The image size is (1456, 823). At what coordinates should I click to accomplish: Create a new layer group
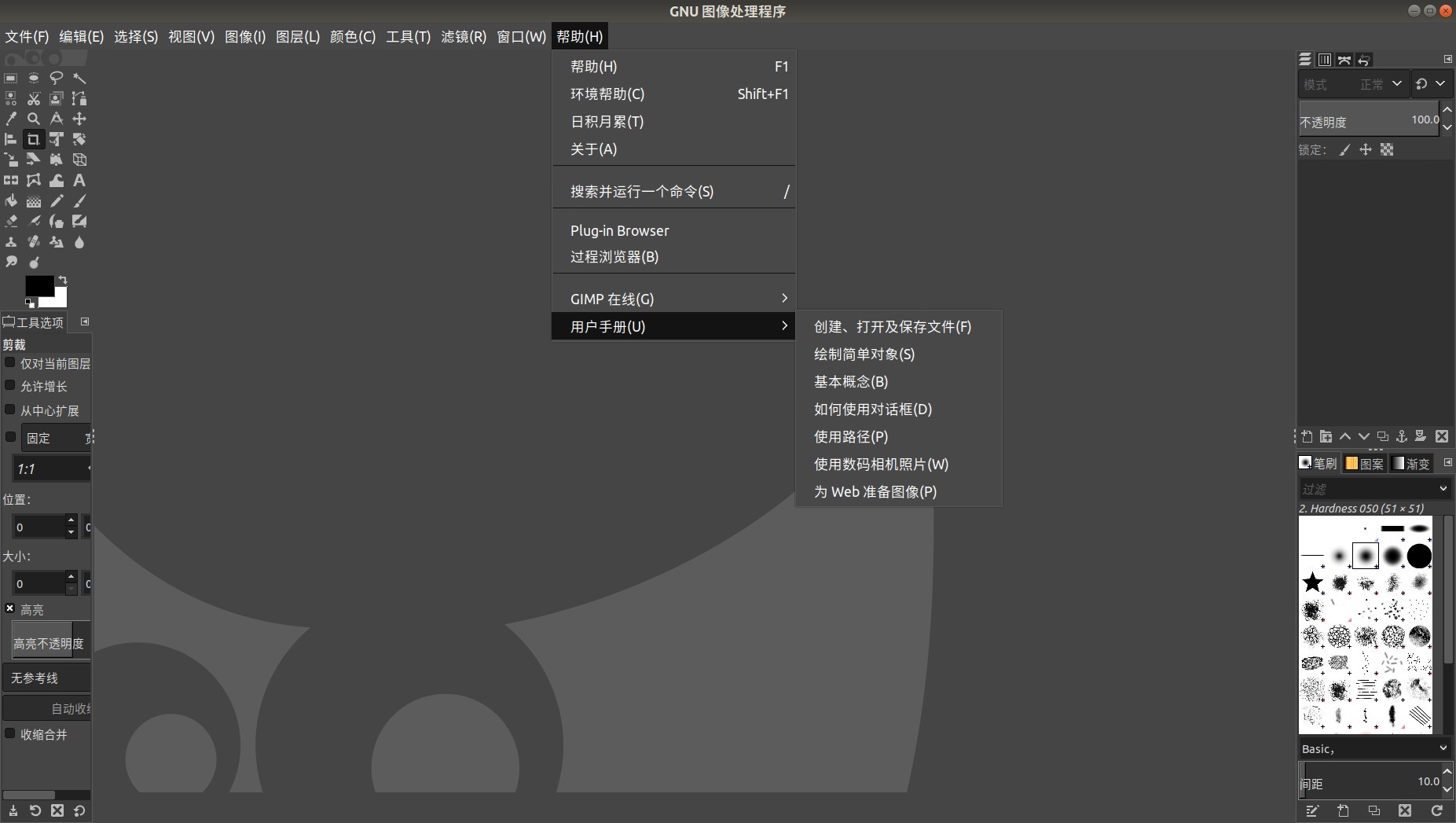pos(1326,436)
